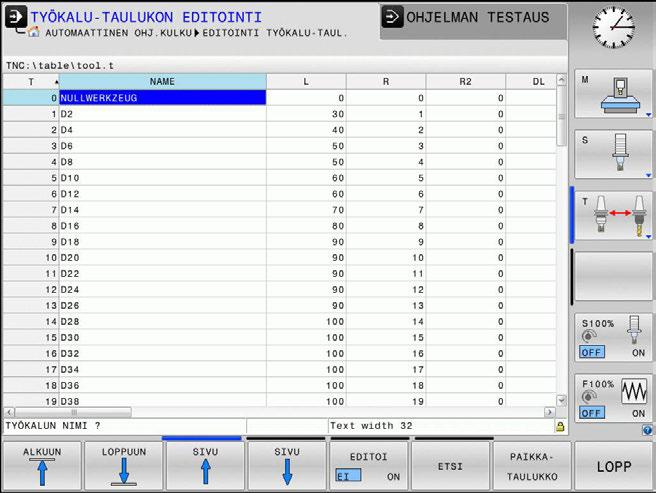Select tool name D2
Screen dimensions: 656x493
[162, 114]
